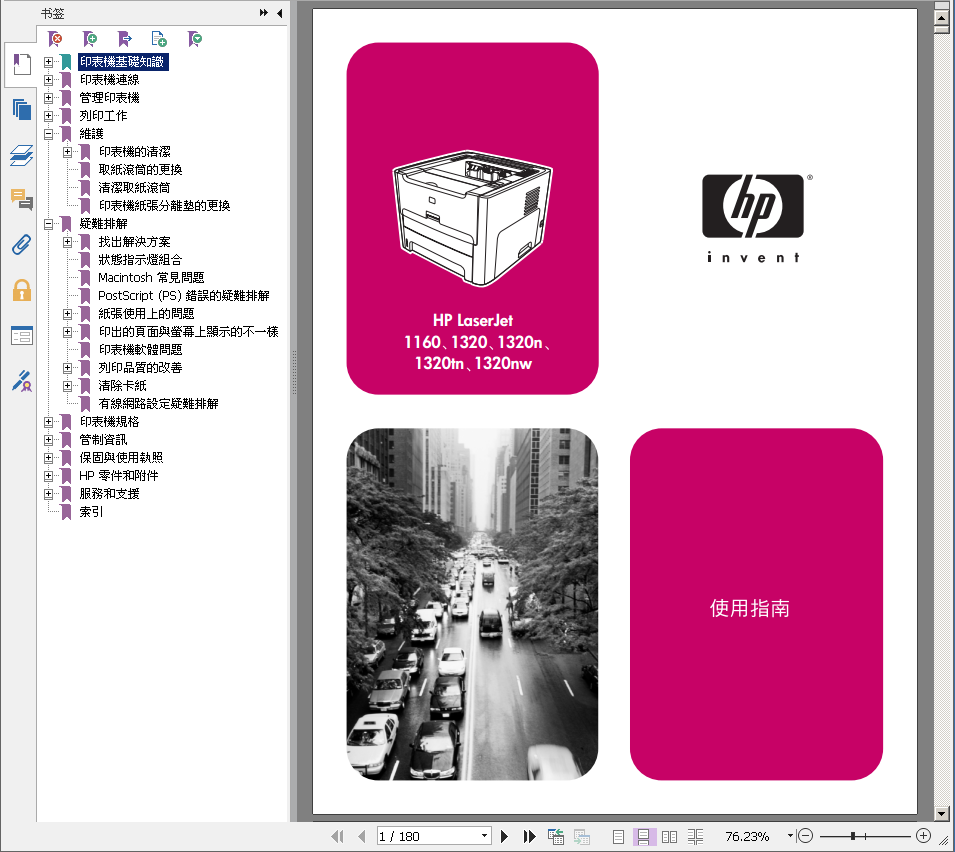The image size is (955, 852).
Task: Open the digital signatures sidebar panel
Action: click(22, 381)
